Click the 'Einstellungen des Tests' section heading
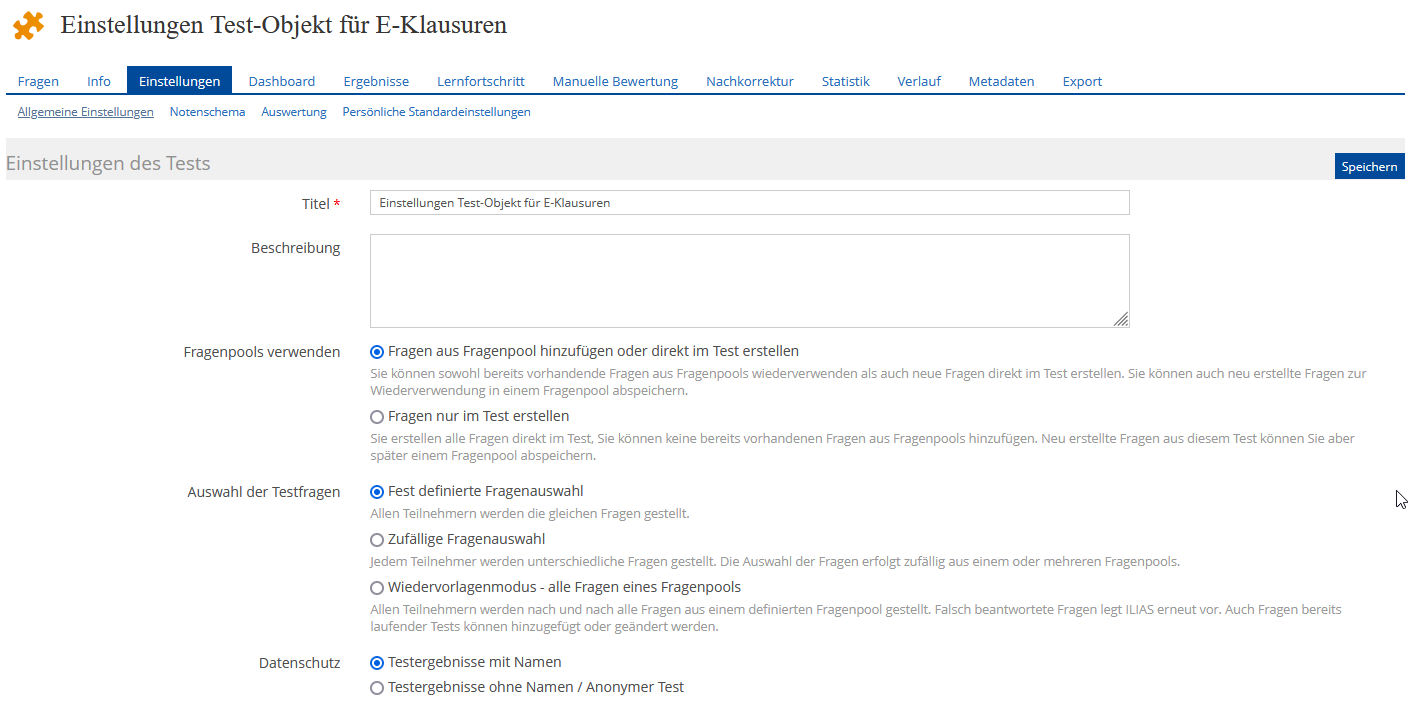1418x706 pixels. (x=108, y=163)
